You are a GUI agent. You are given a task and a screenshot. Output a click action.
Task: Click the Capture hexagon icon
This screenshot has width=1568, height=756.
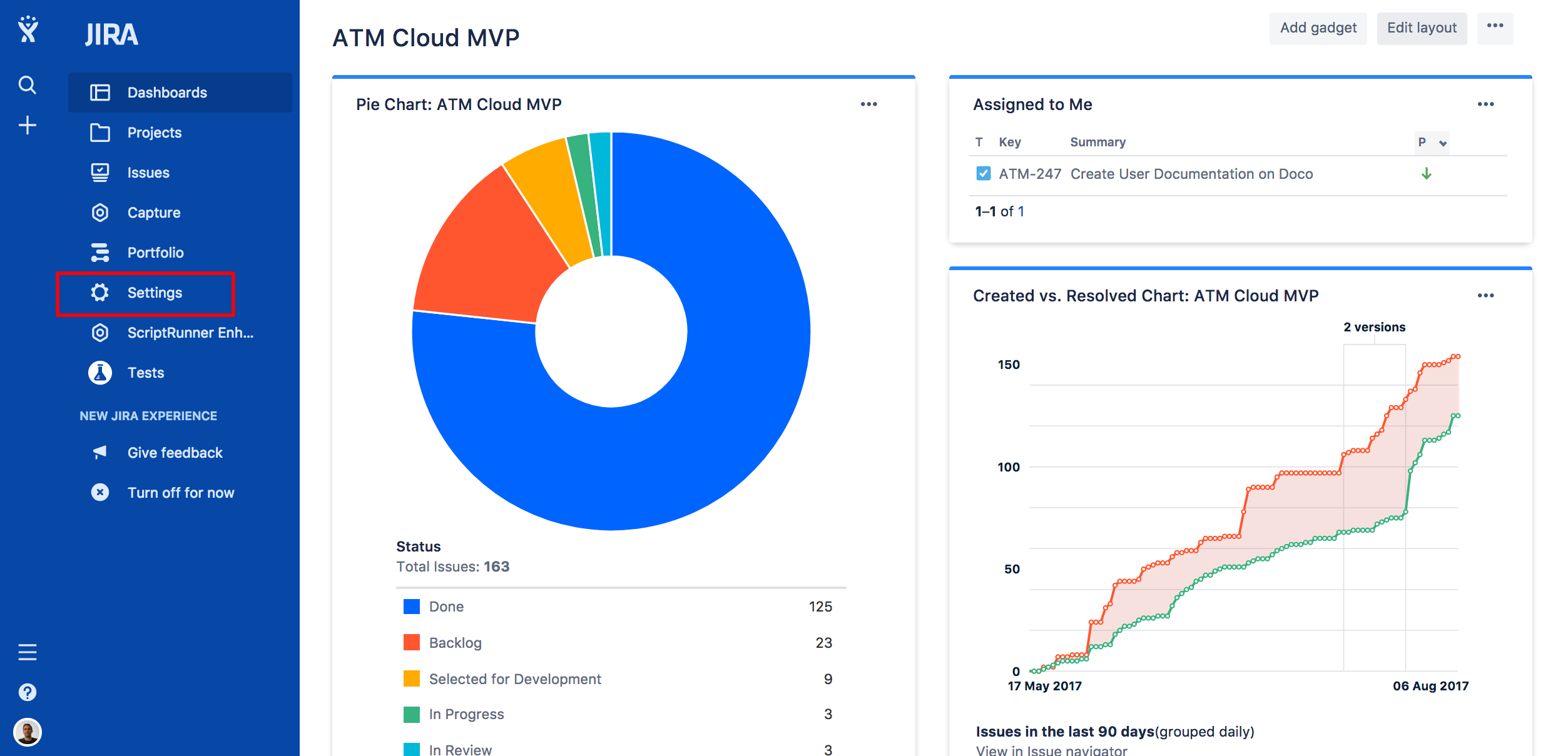(x=100, y=213)
